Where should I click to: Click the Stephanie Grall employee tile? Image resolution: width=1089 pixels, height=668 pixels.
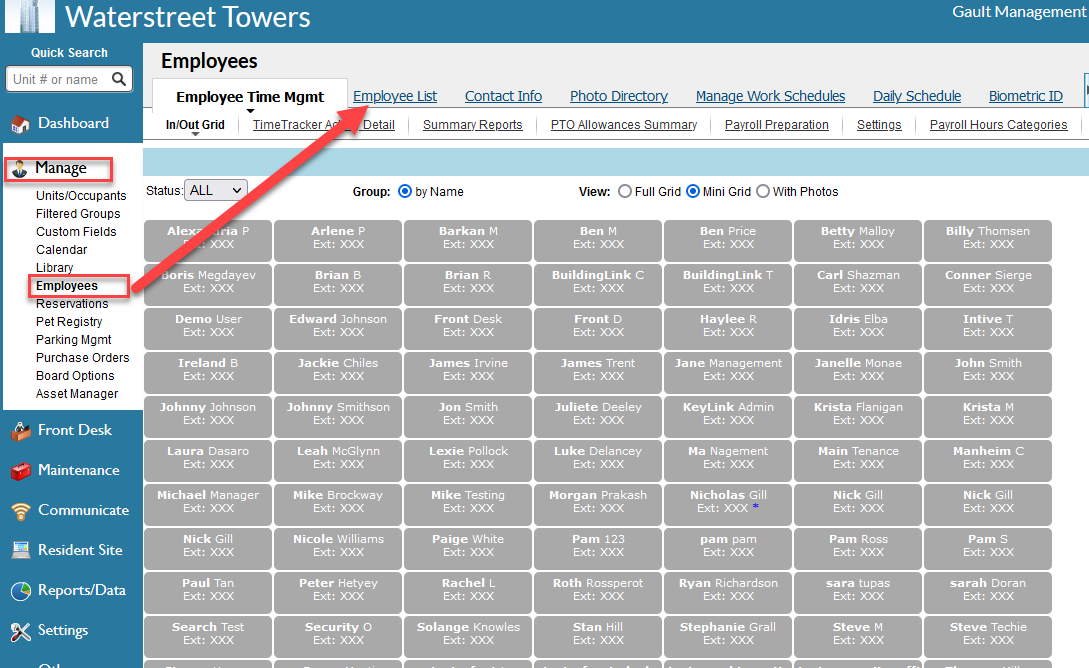point(728,636)
